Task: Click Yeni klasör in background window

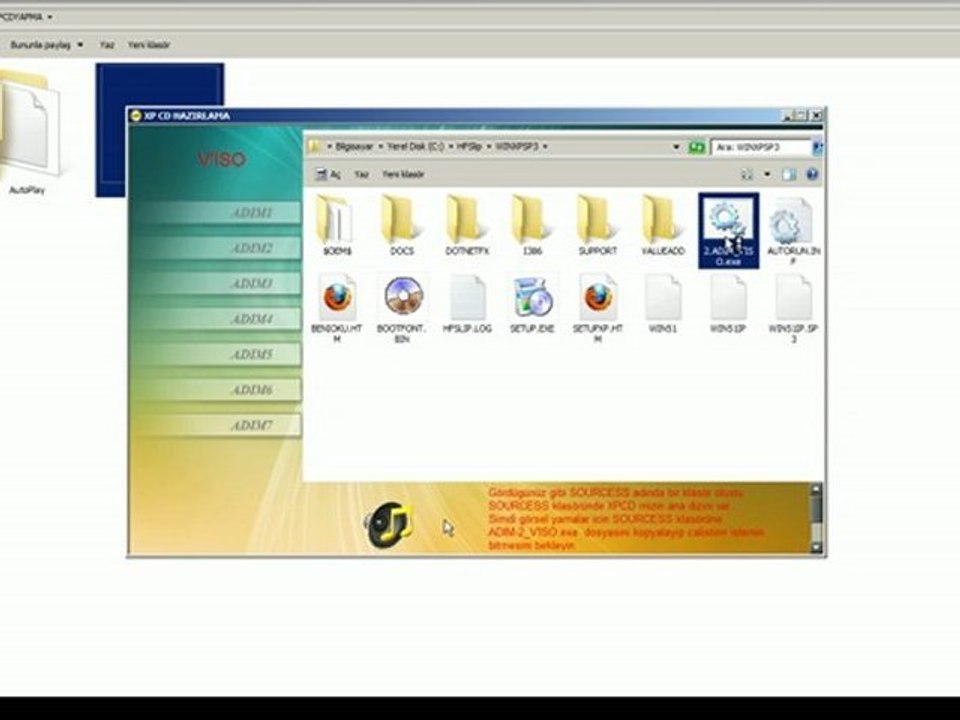Action: (x=149, y=45)
